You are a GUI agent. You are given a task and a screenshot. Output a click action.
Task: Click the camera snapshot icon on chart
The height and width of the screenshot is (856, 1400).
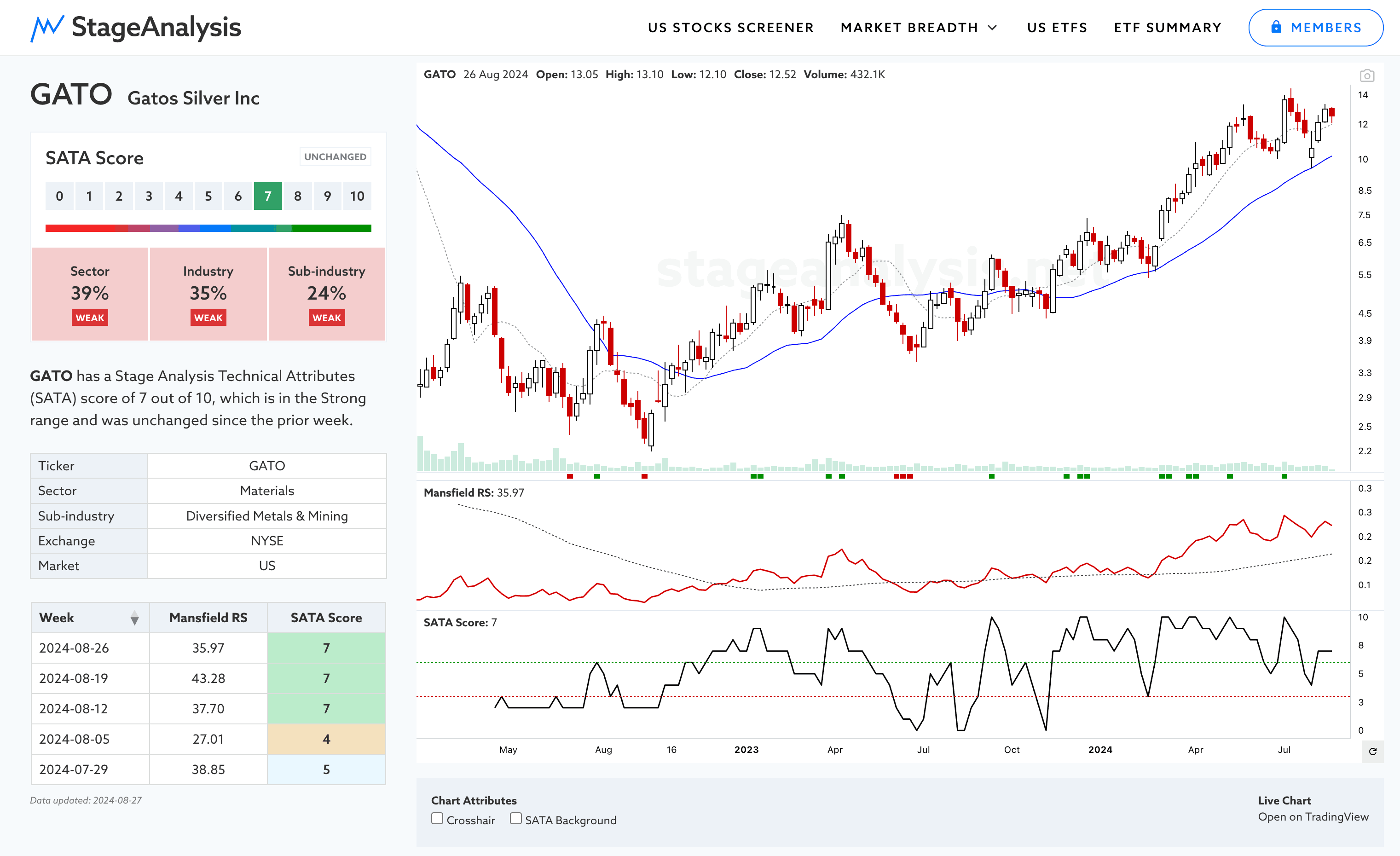(1366, 75)
